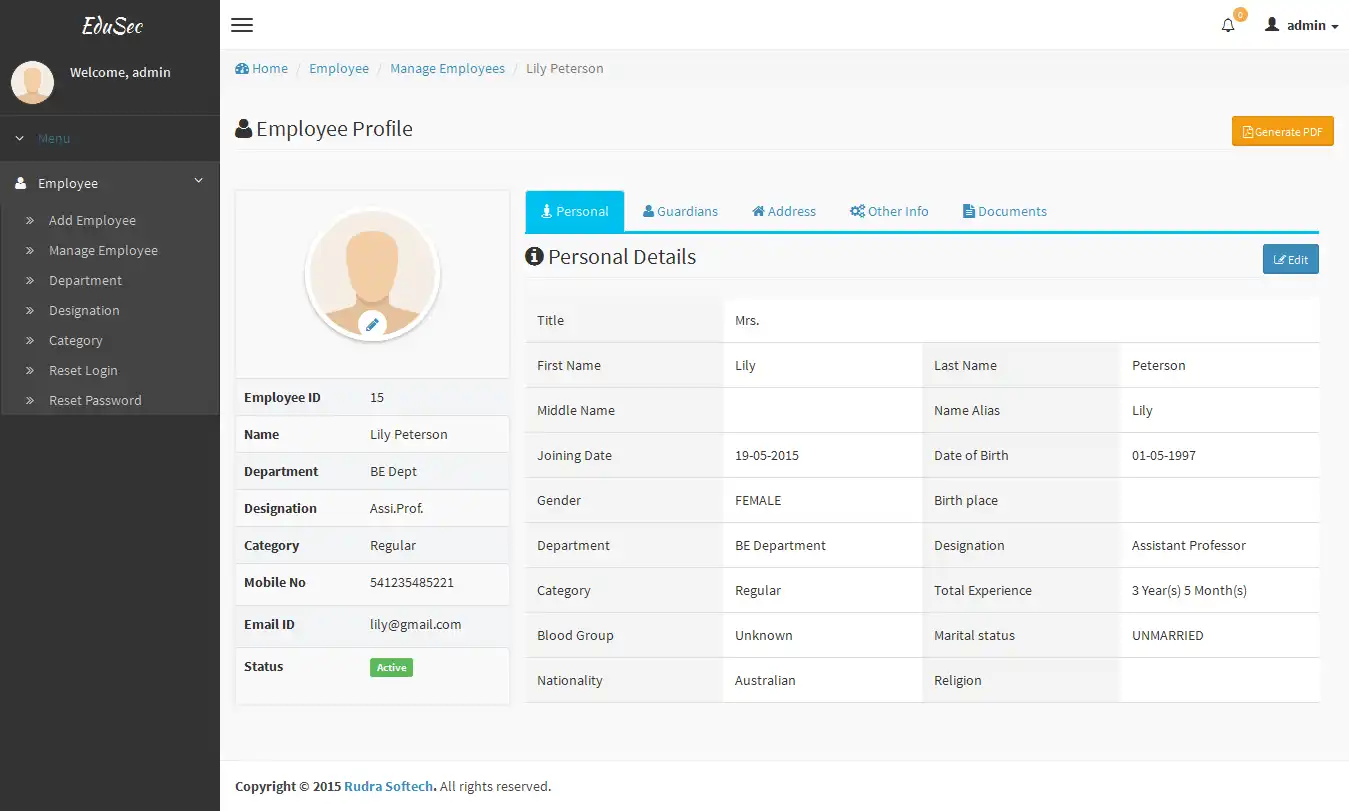Select the admin user icon in top bar
Image resolution: width=1349 pixels, height=811 pixels.
click(x=1270, y=24)
